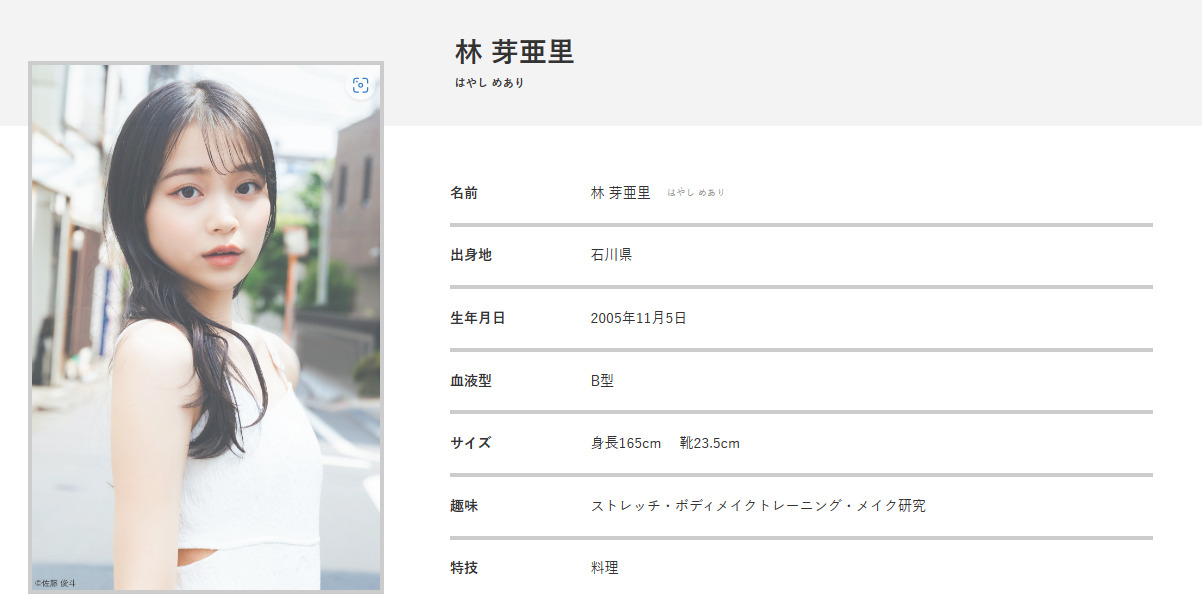Click the 趣味 row label
The height and width of the screenshot is (608, 1202).
pos(464,506)
